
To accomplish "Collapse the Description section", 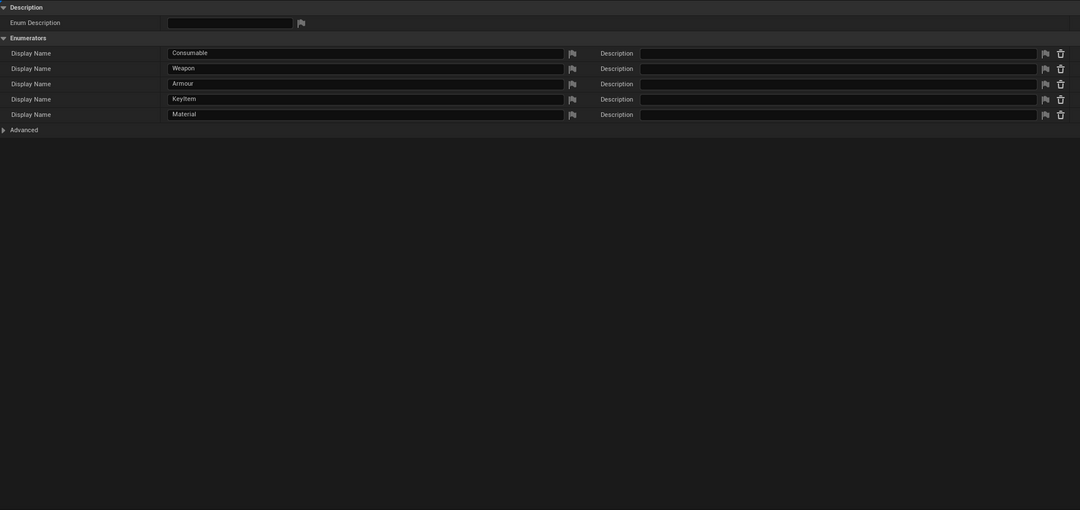I will 3,8.
